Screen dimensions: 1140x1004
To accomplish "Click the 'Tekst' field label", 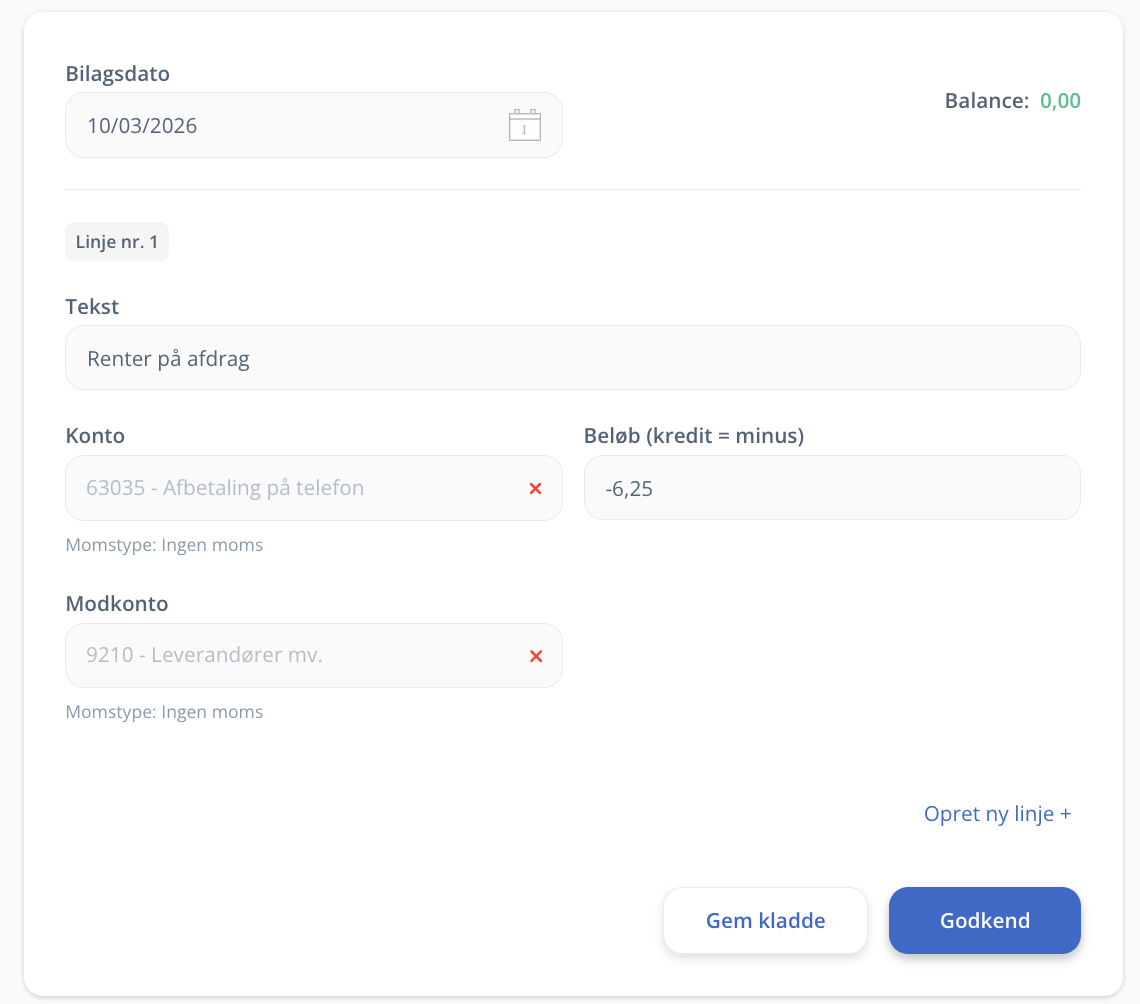I will pos(92,307).
